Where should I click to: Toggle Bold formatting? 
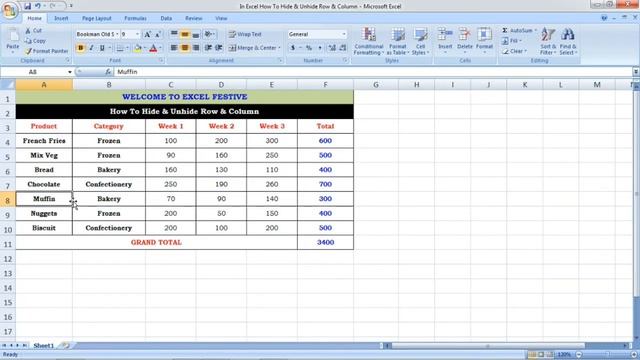(x=80, y=48)
